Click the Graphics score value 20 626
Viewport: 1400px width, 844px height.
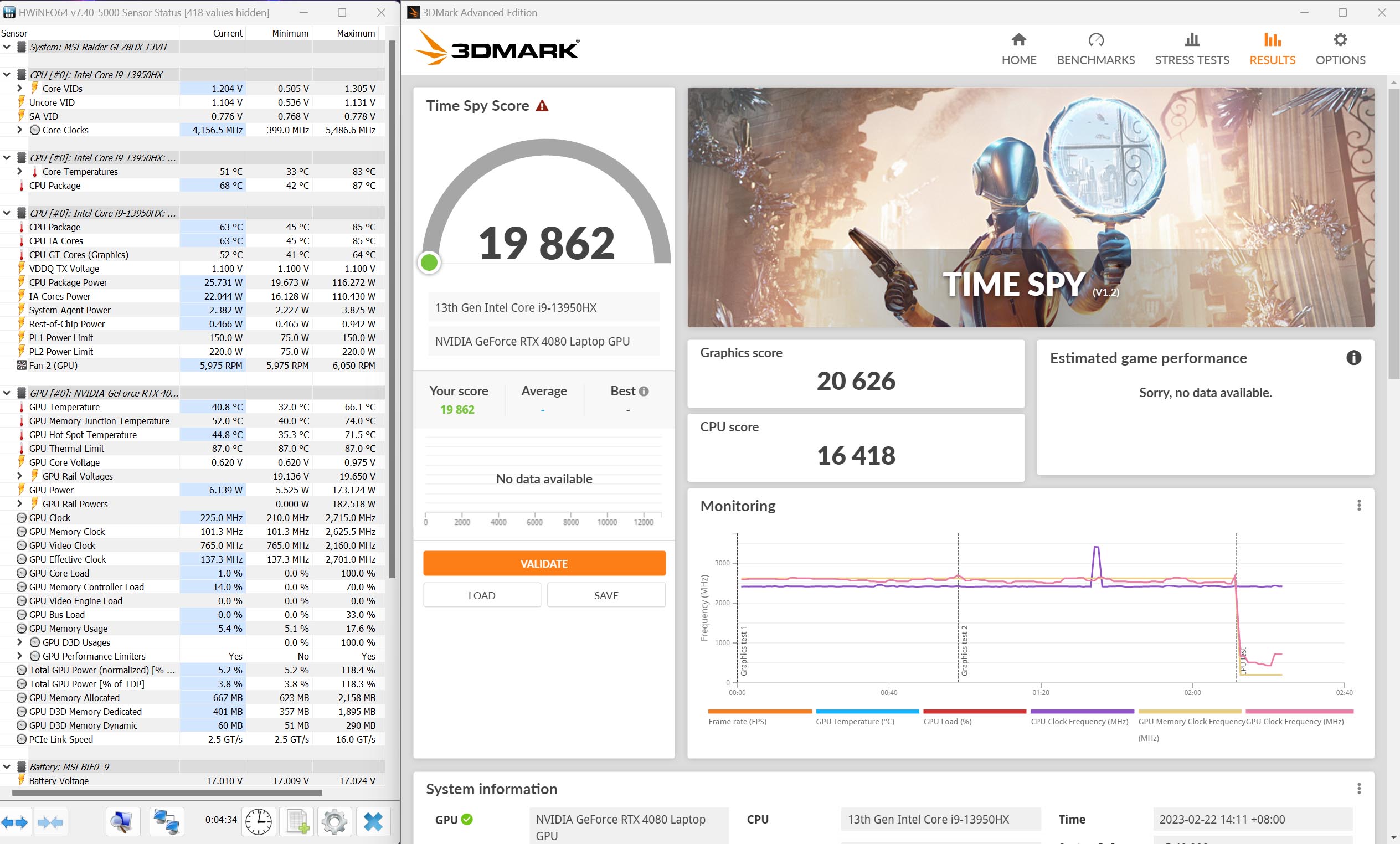tap(856, 381)
